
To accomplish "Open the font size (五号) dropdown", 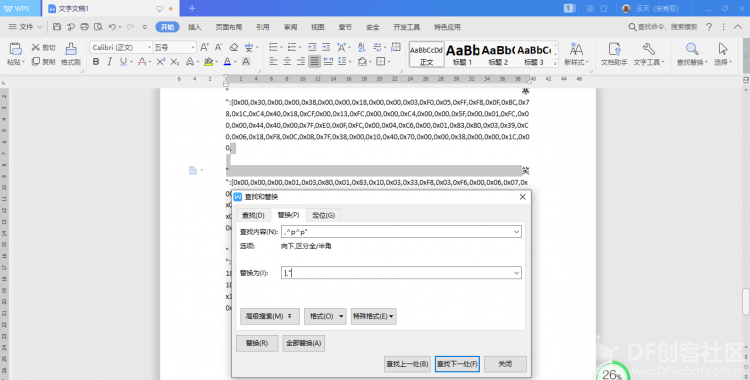I will (193, 47).
